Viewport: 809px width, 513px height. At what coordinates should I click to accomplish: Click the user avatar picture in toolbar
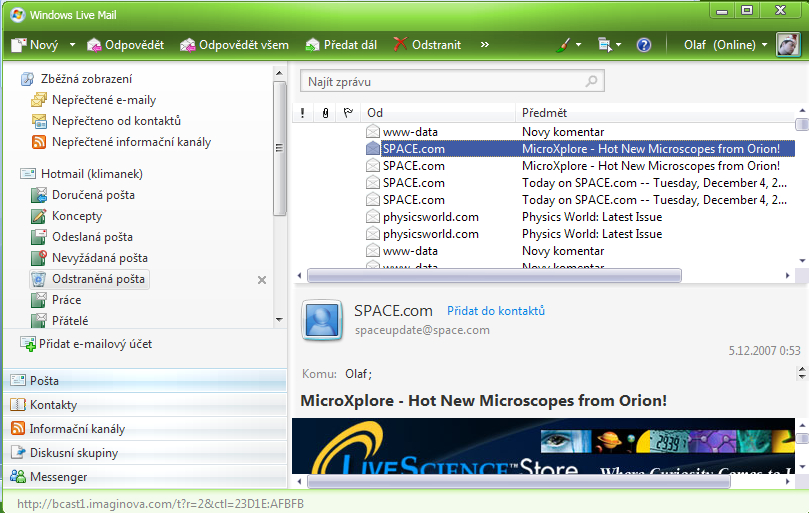coord(788,45)
